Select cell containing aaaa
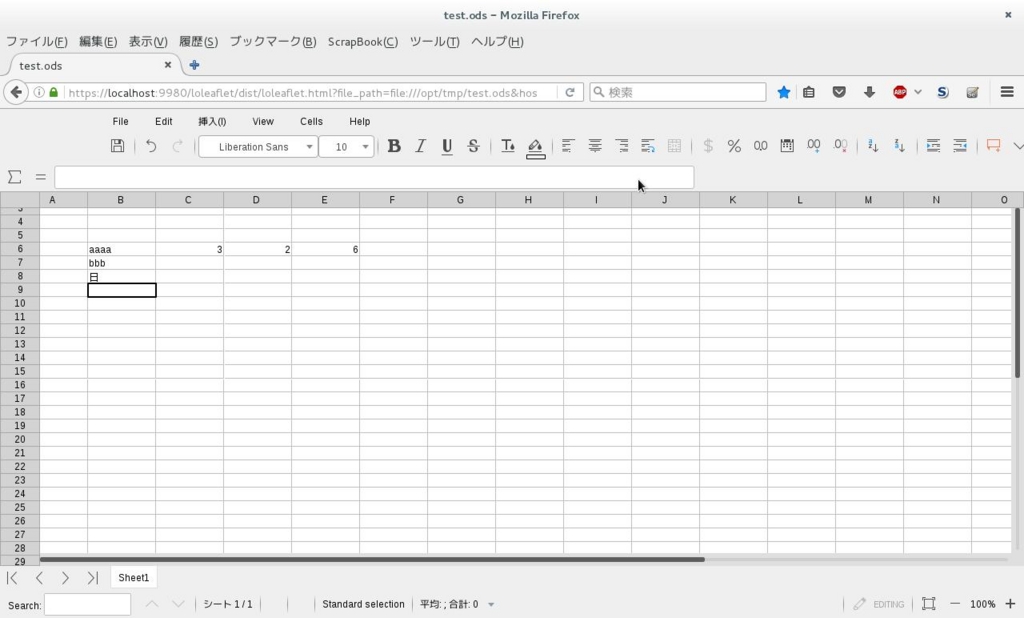 121,249
